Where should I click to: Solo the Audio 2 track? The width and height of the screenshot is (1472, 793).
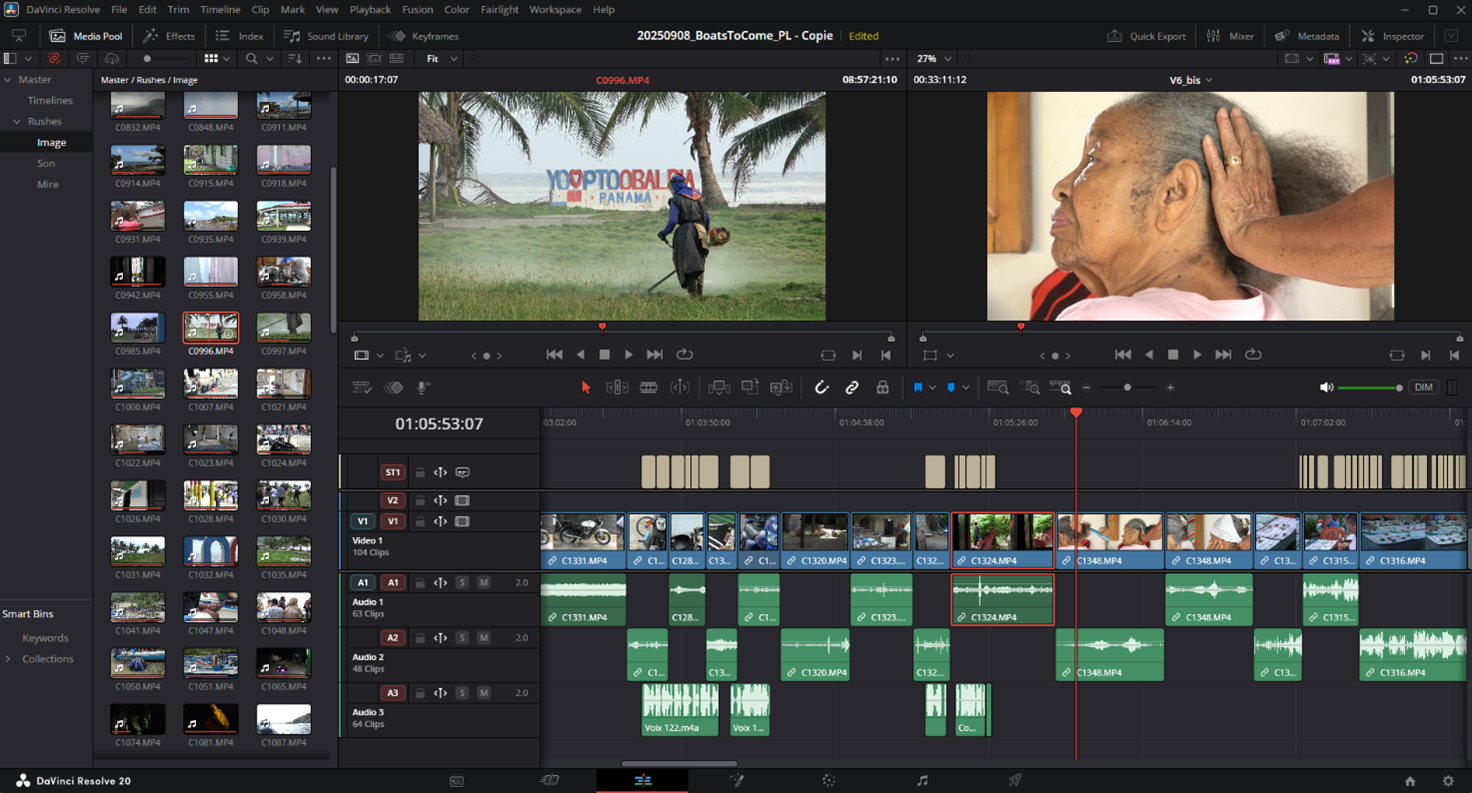pos(462,638)
